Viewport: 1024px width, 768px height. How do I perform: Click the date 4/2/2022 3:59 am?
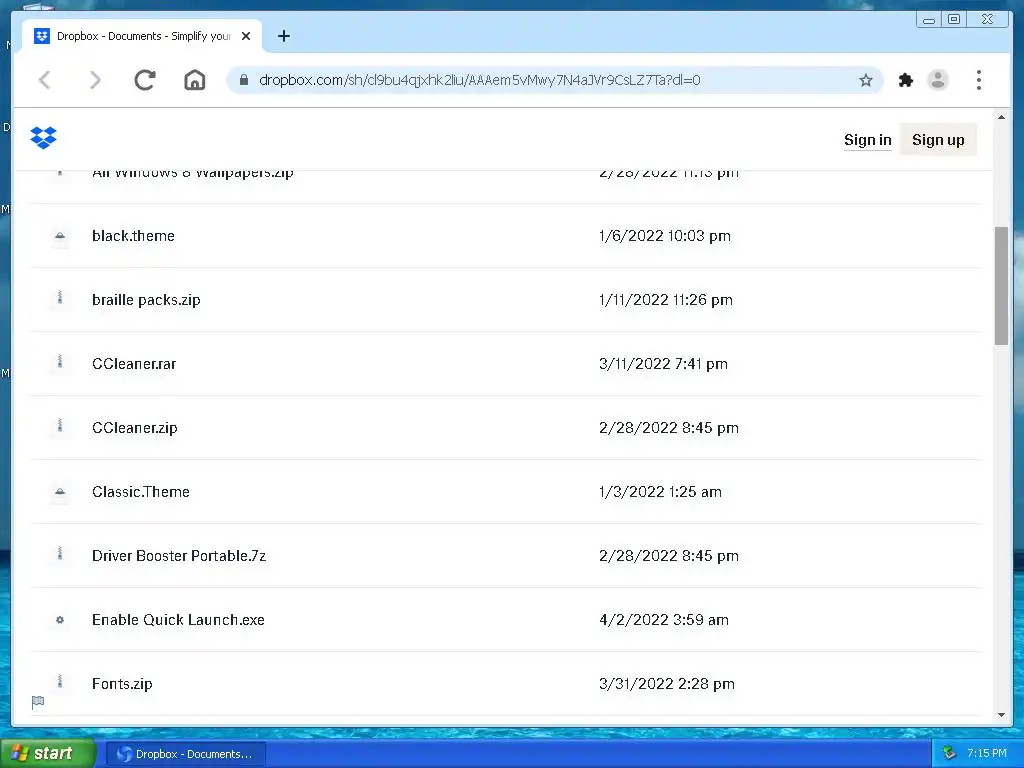[x=664, y=620]
